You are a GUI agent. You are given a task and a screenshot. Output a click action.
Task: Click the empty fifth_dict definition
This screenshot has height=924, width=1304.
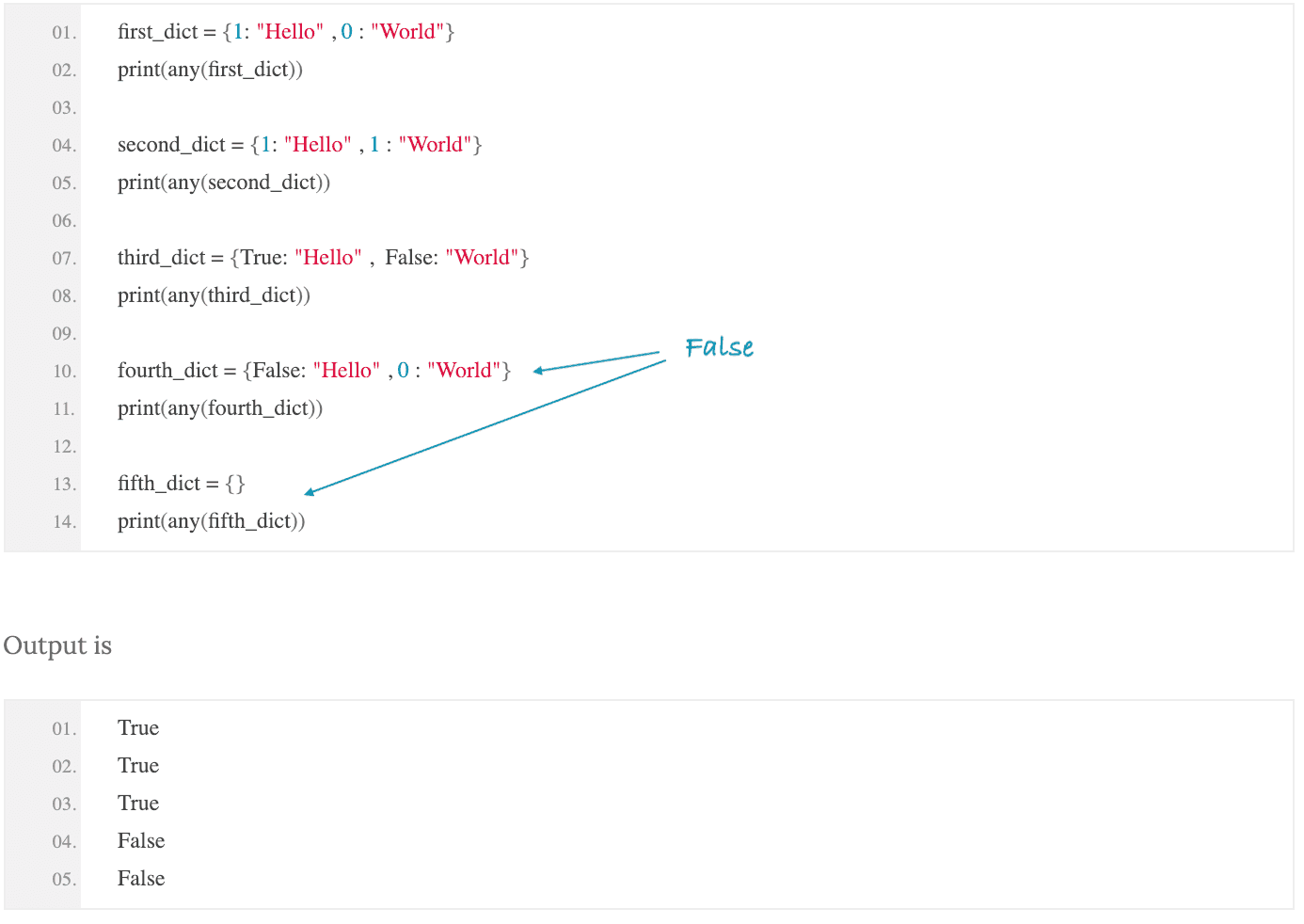(182, 484)
